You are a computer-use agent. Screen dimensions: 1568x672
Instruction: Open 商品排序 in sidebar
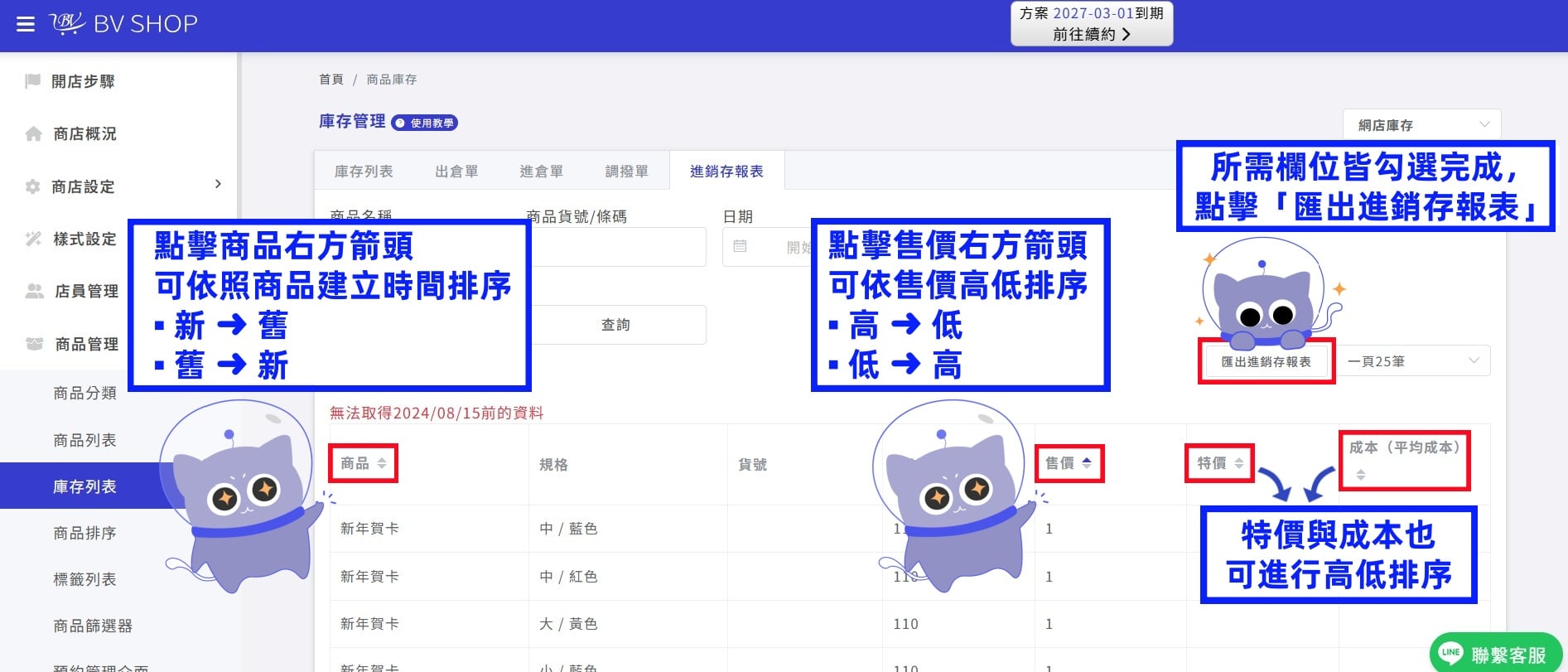84,533
